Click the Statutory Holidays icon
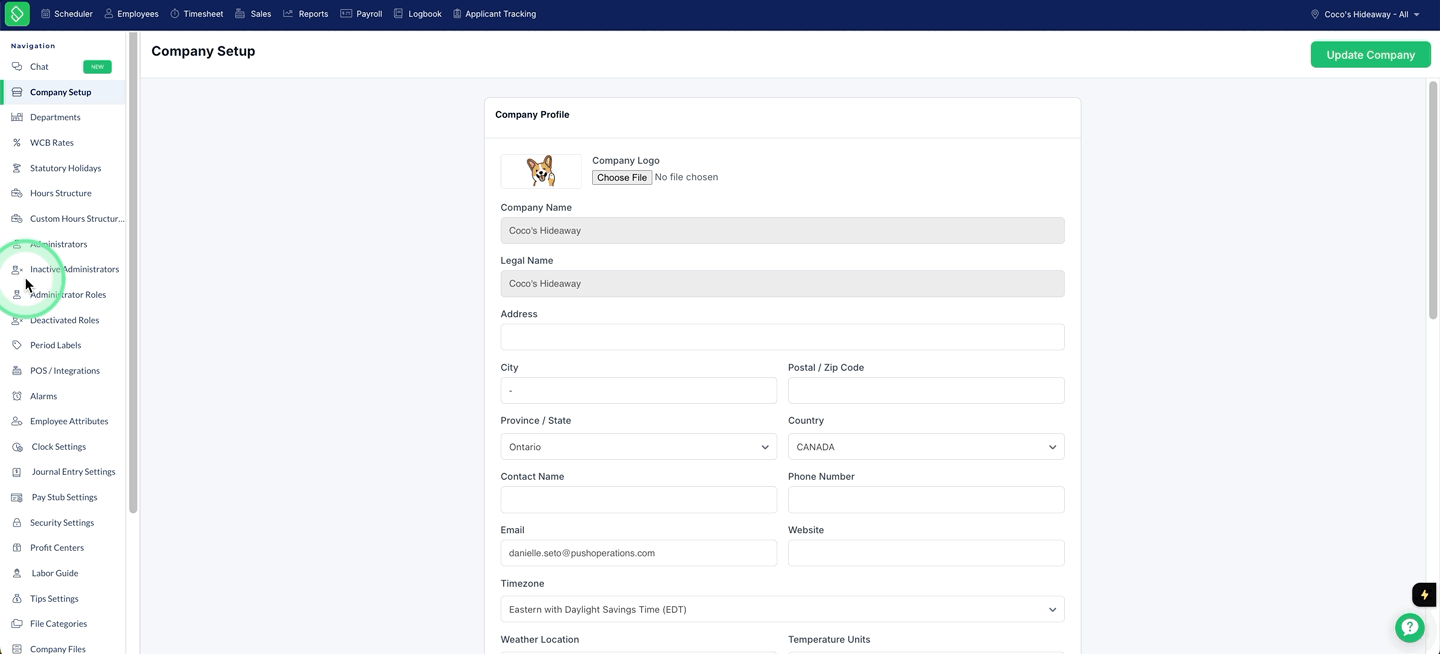 [x=17, y=168]
